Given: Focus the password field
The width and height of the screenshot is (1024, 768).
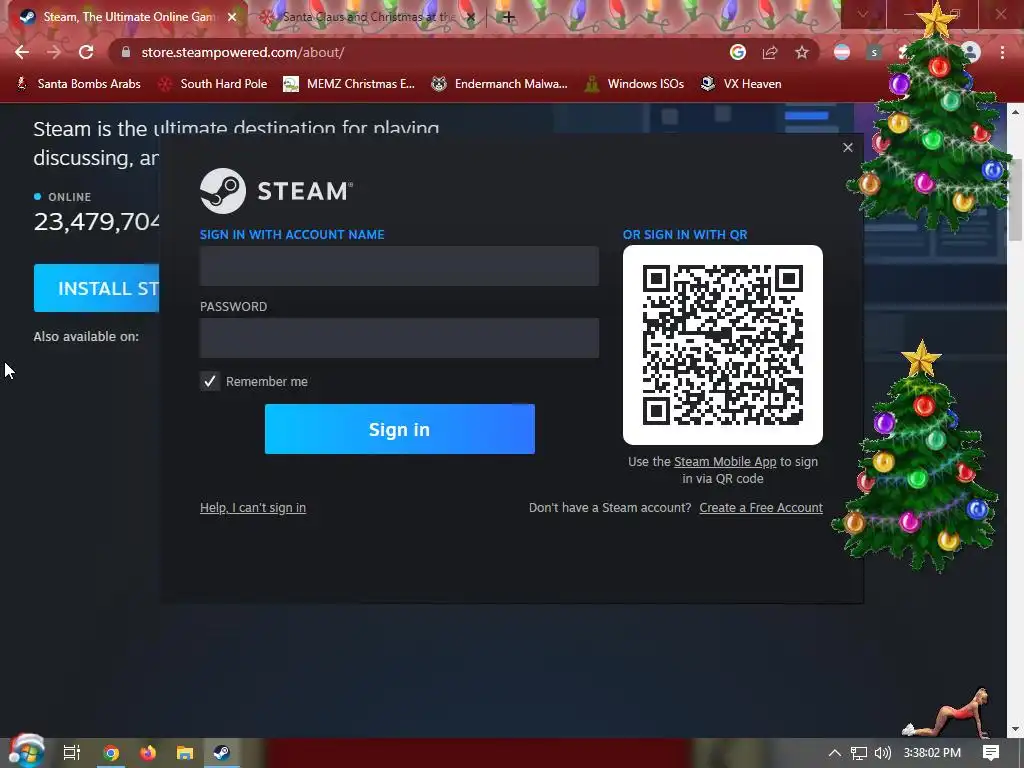Looking at the screenshot, I should (399, 338).
